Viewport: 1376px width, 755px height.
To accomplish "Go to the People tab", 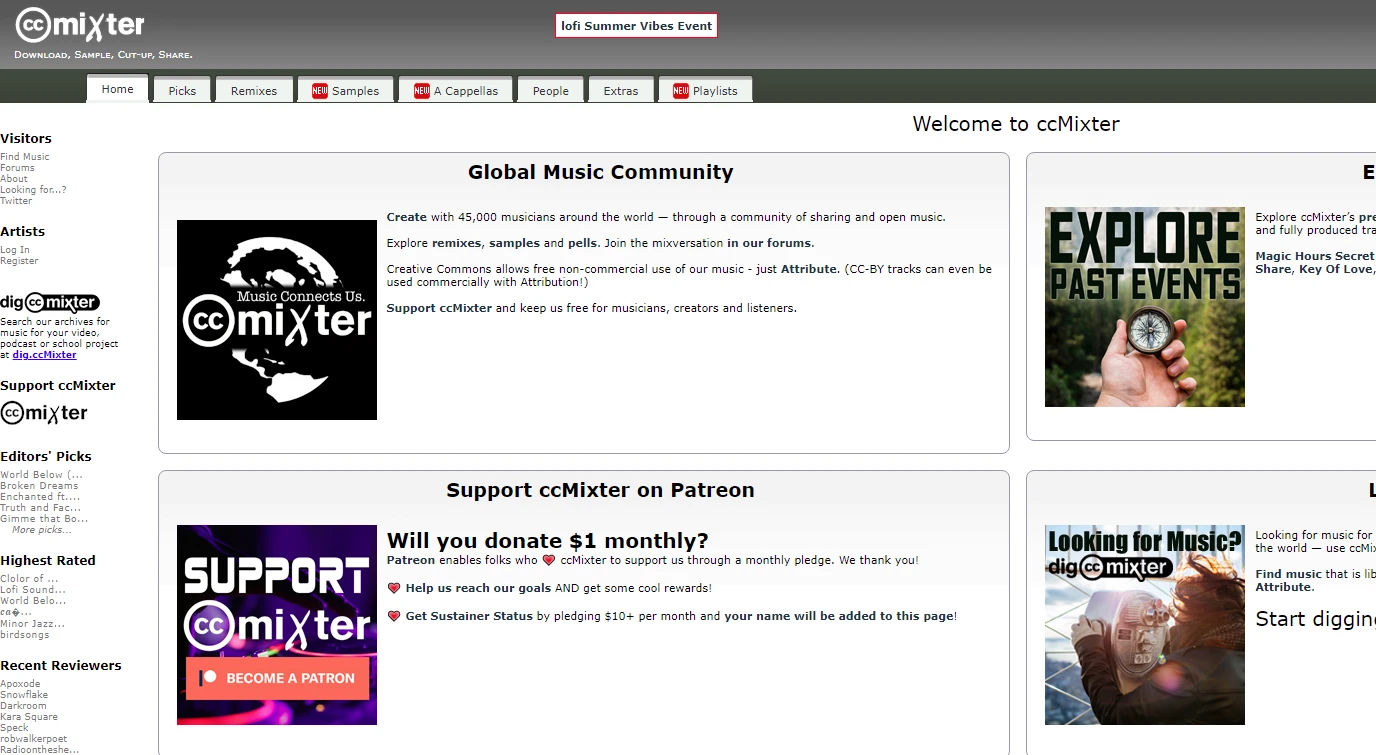I will tap(550, 90).
